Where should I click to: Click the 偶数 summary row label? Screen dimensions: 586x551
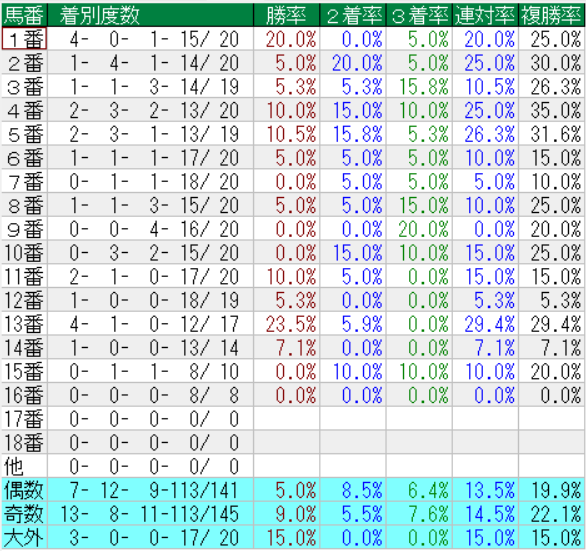click(24, 489)
